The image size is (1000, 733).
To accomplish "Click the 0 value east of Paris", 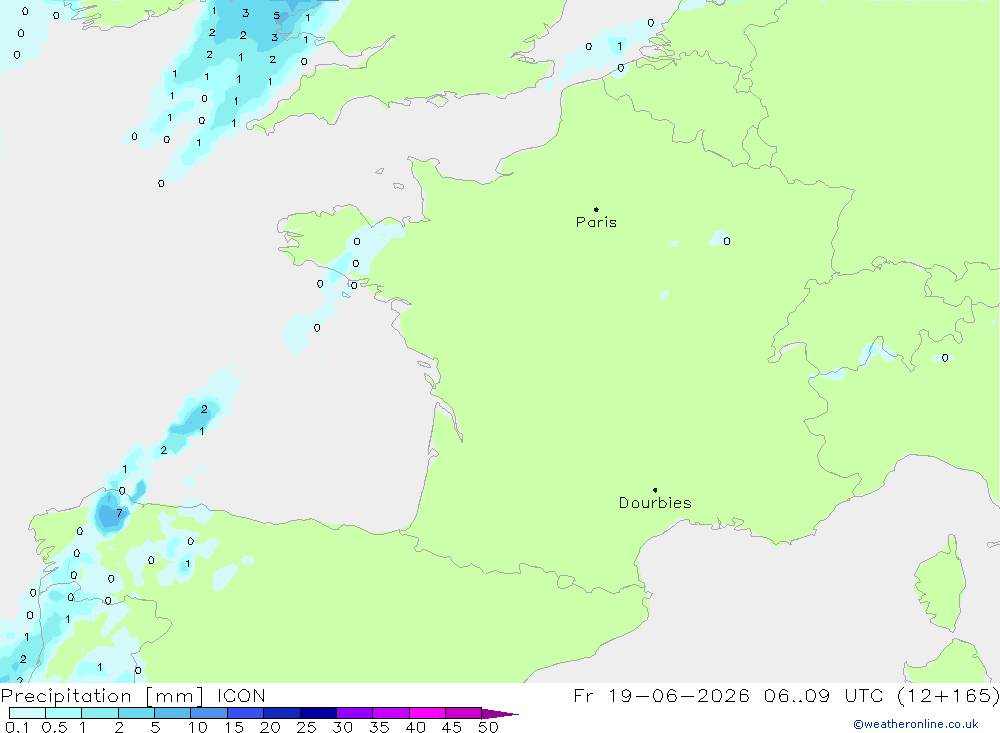I will click(727, 241).
